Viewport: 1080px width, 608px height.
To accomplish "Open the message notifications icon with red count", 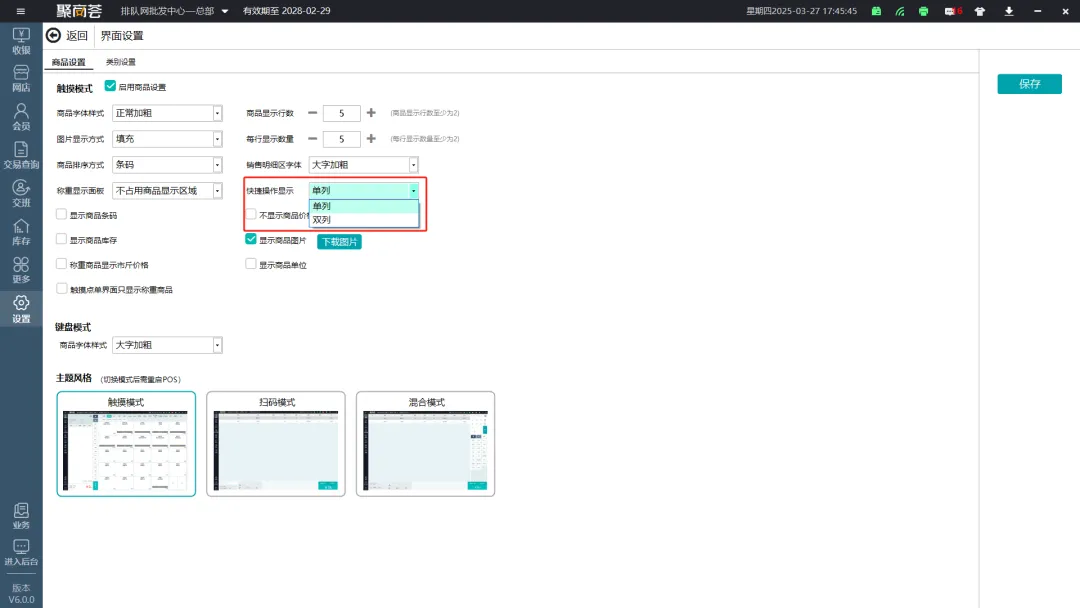I will [954, 11].
